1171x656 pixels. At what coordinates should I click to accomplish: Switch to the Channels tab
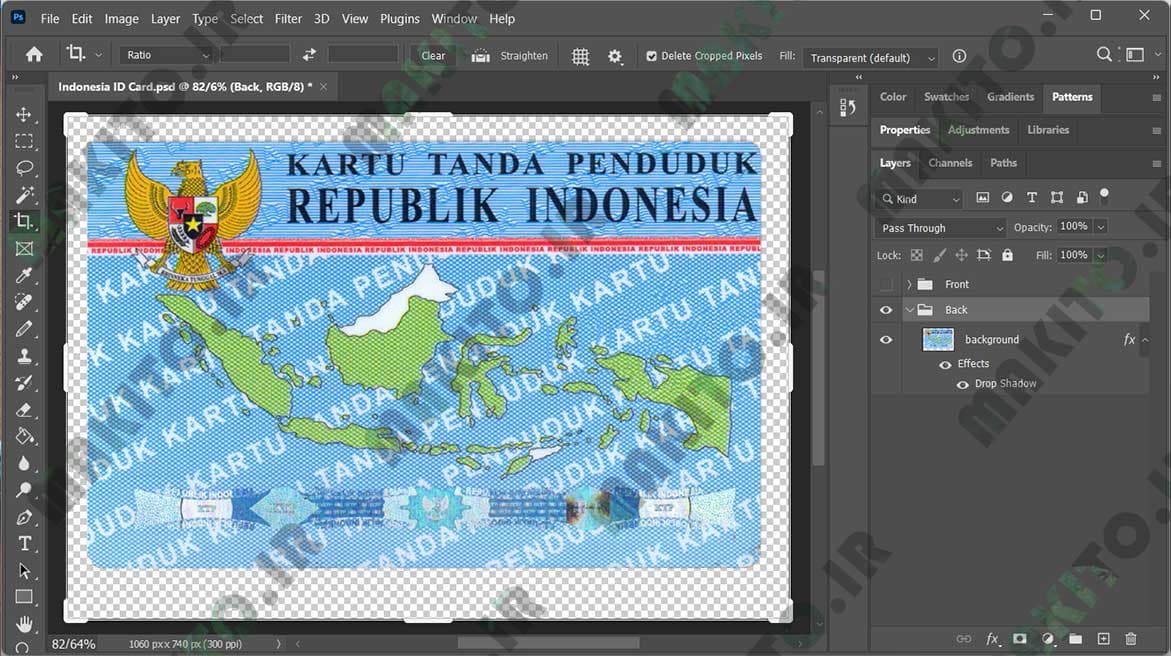(950, 163)
